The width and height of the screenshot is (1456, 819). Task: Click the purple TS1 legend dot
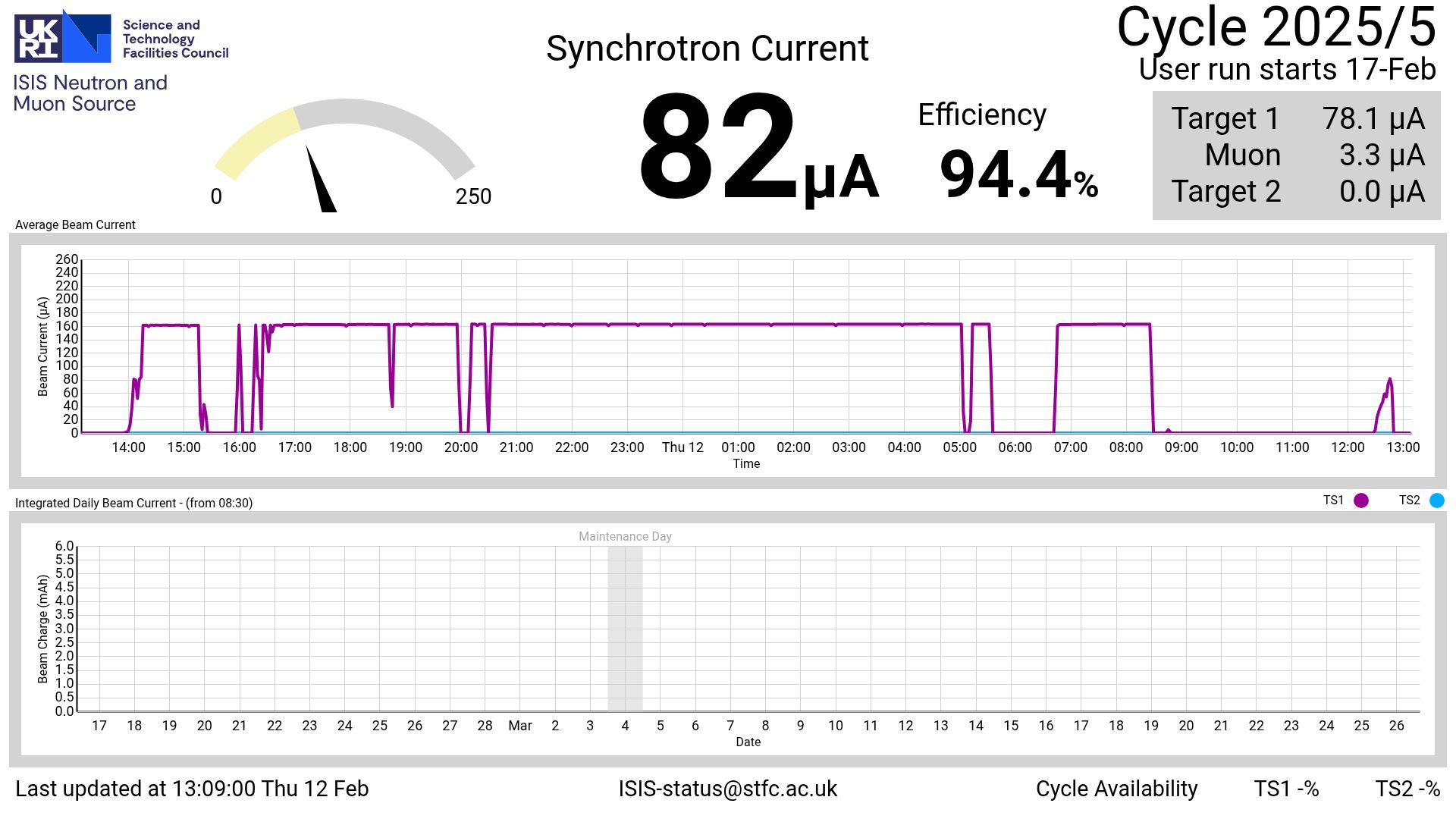(x=1361, y=500)
